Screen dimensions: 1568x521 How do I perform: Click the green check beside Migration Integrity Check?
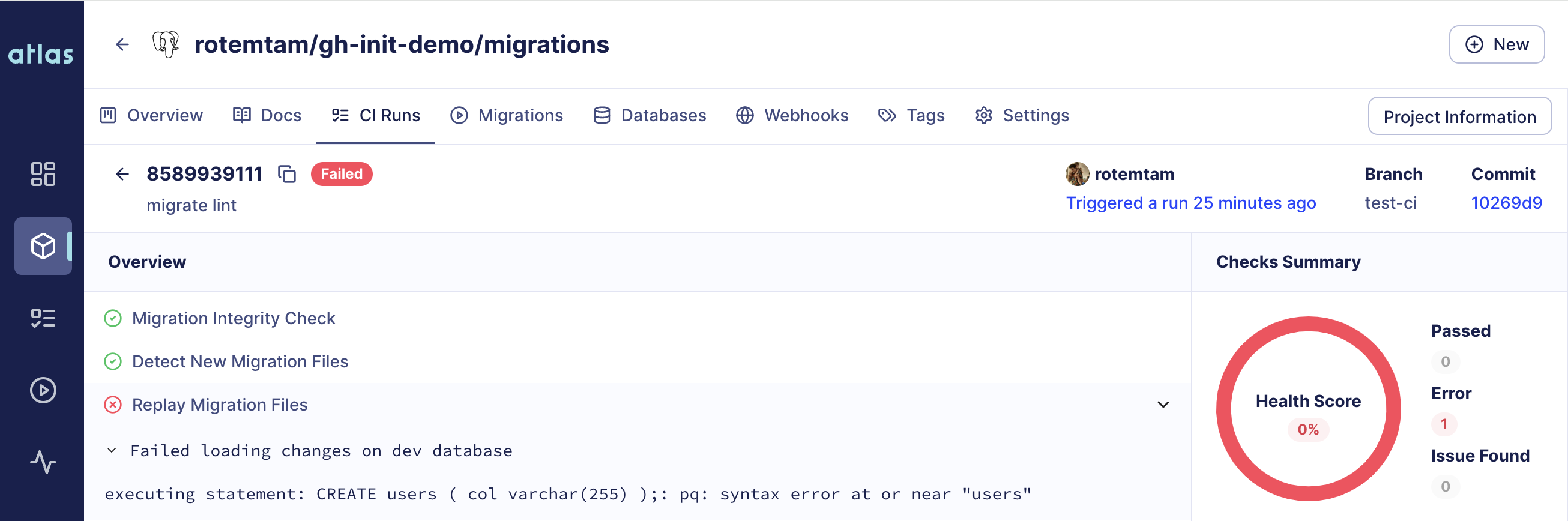[x=113, y=318]
